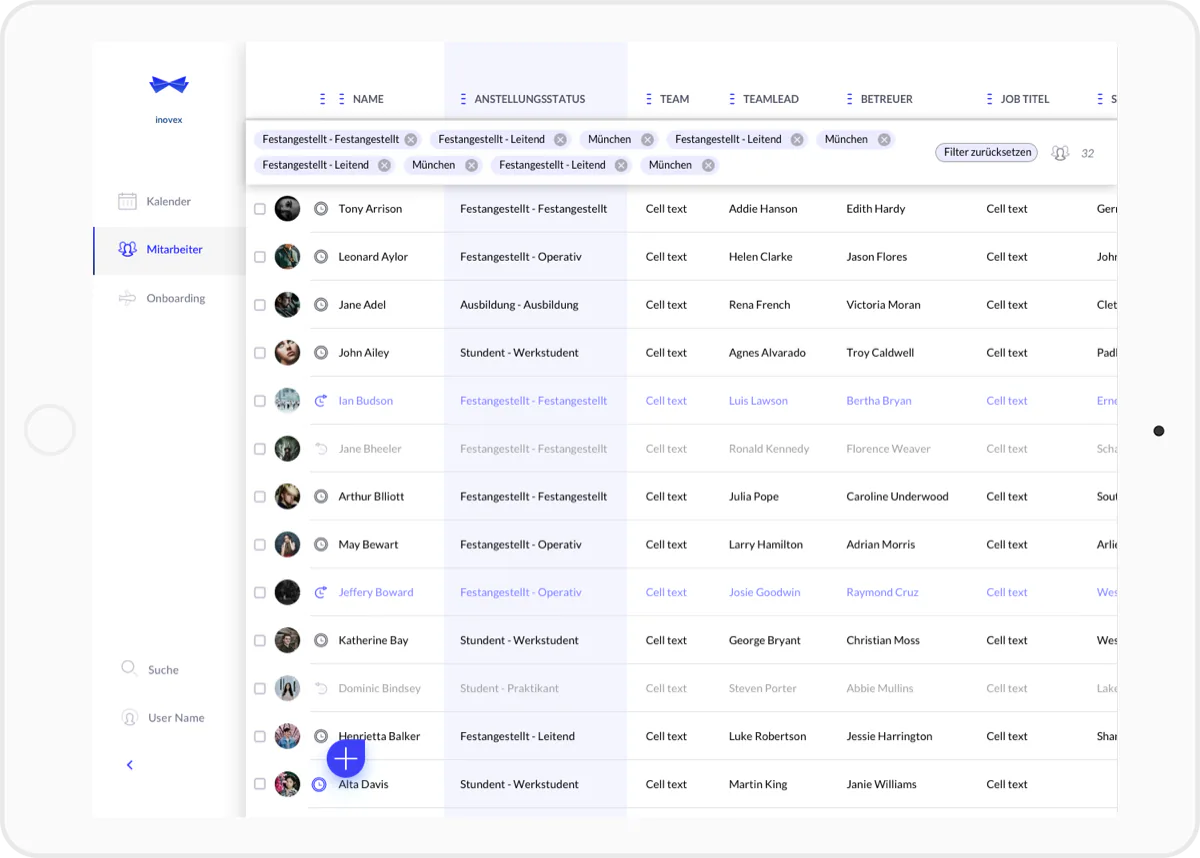Click the blue plus add button
Screen dimensions: 1200x858
pos(346,759)
